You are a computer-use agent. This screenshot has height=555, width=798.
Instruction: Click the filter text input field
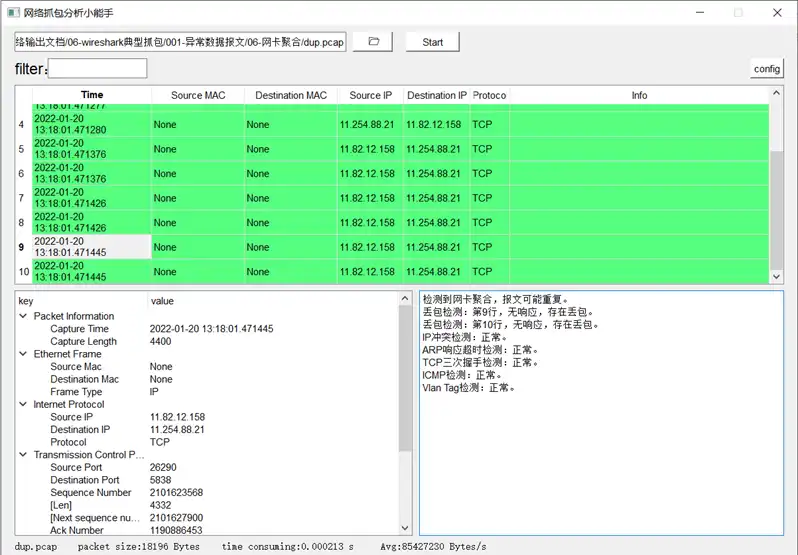pos(97,69)
